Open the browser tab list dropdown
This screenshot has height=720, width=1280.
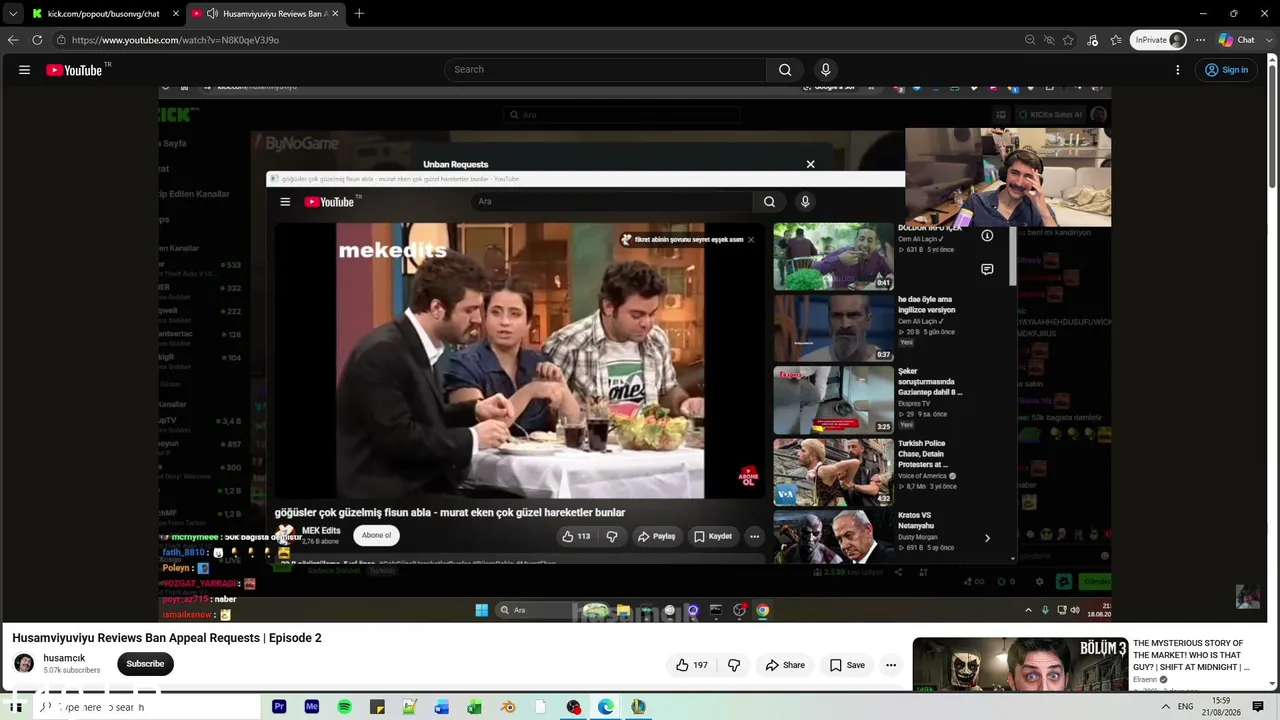(13, 14)
